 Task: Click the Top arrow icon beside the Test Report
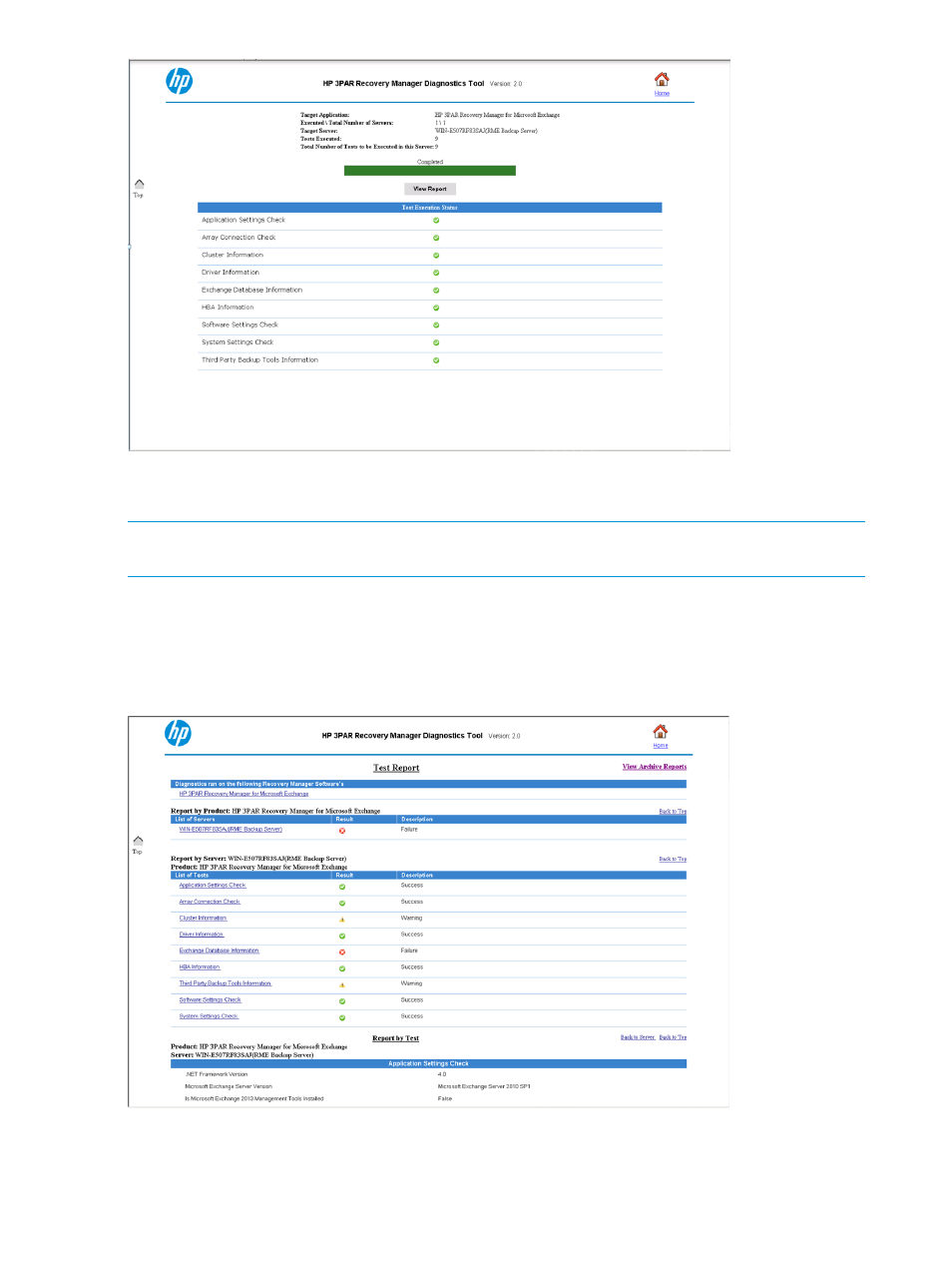(138, 841)
